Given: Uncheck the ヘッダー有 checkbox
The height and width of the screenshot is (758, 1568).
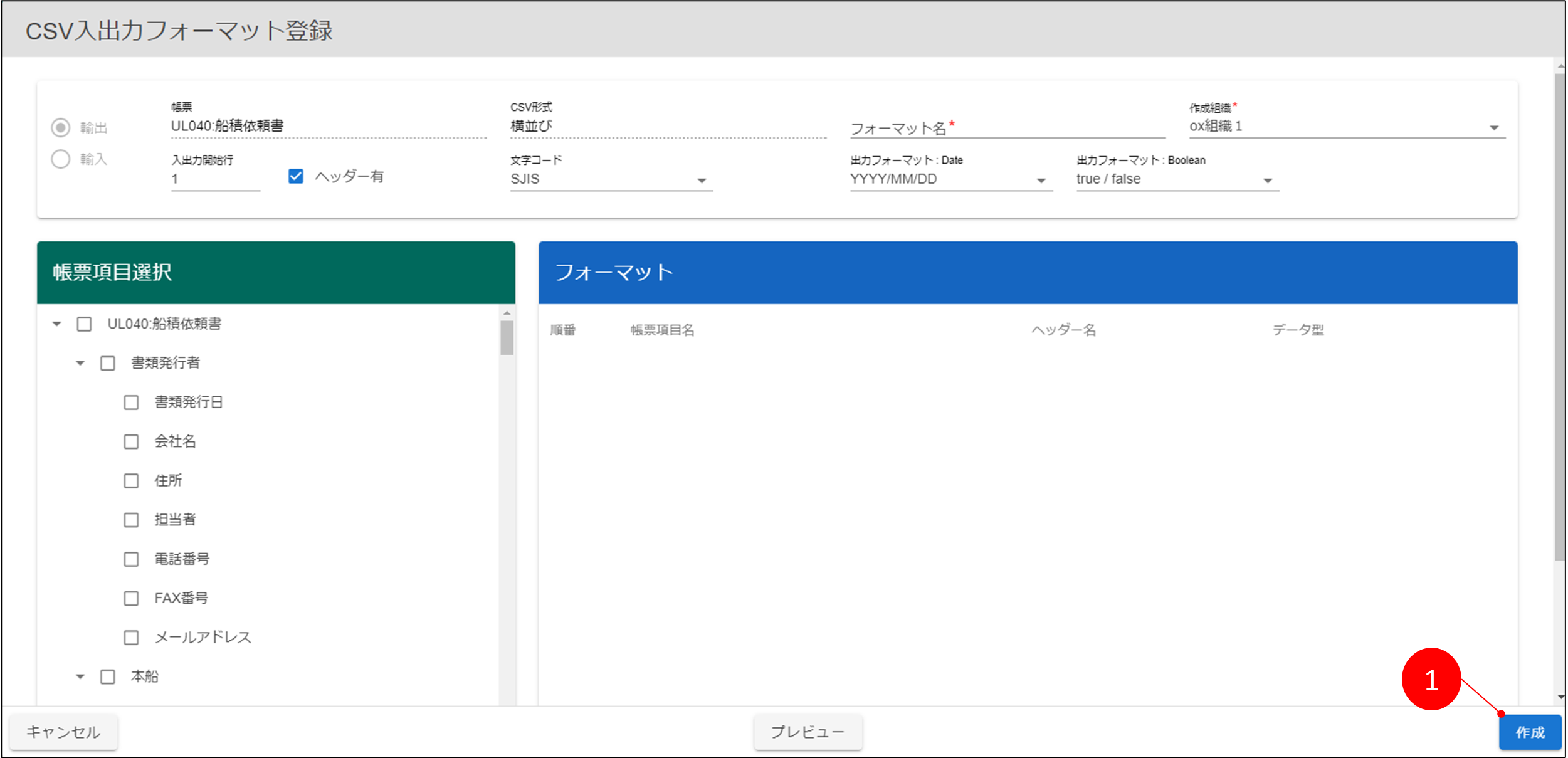Looking at the screenshot, I should [296, 177].
